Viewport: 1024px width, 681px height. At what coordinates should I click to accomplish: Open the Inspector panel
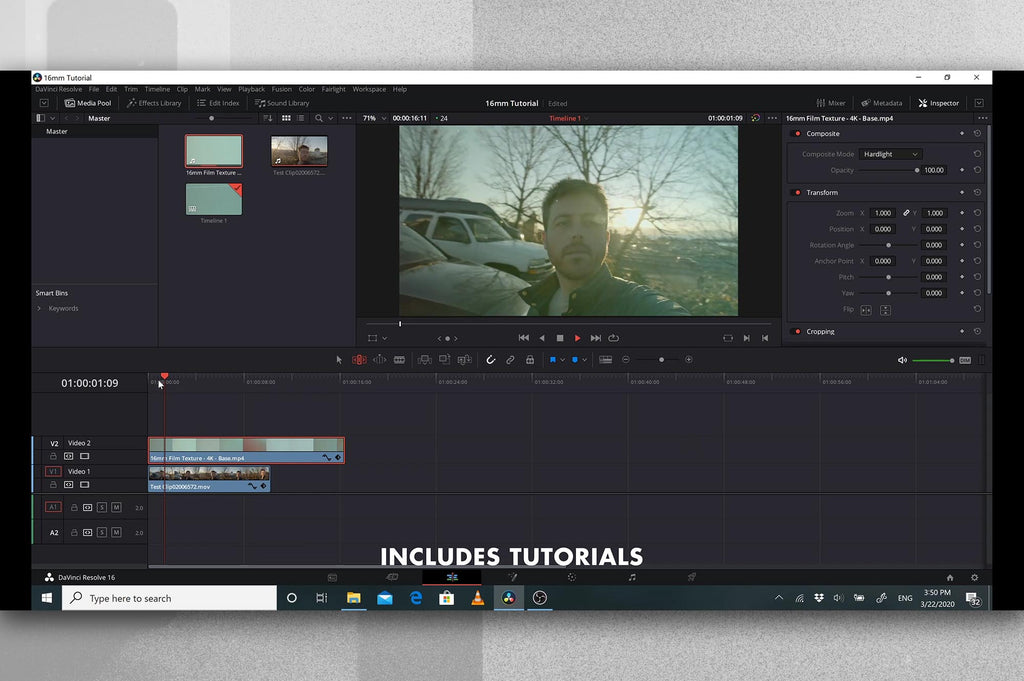click(938, 103)
